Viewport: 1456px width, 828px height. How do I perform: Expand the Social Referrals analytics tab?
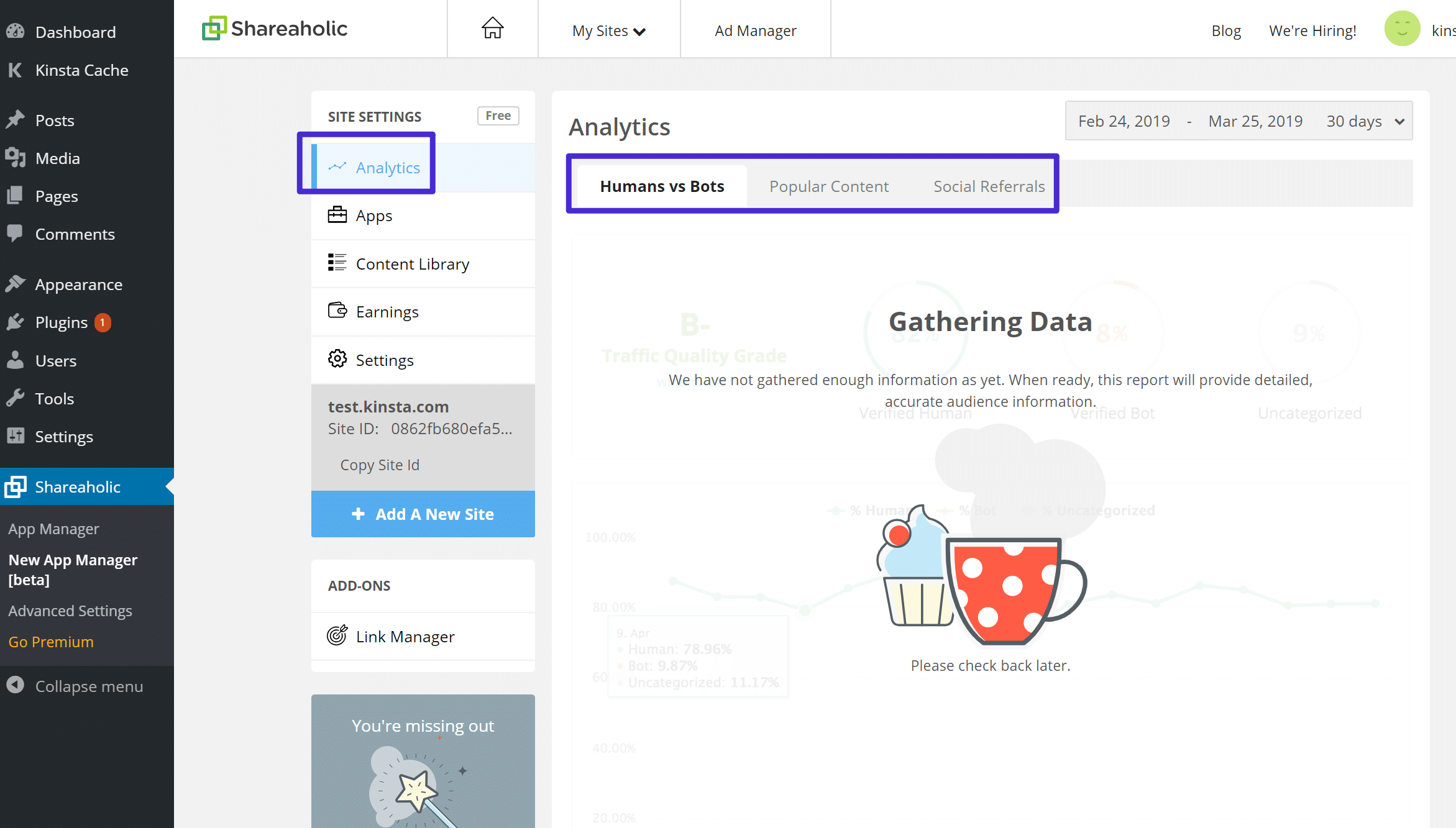[989, 185]
